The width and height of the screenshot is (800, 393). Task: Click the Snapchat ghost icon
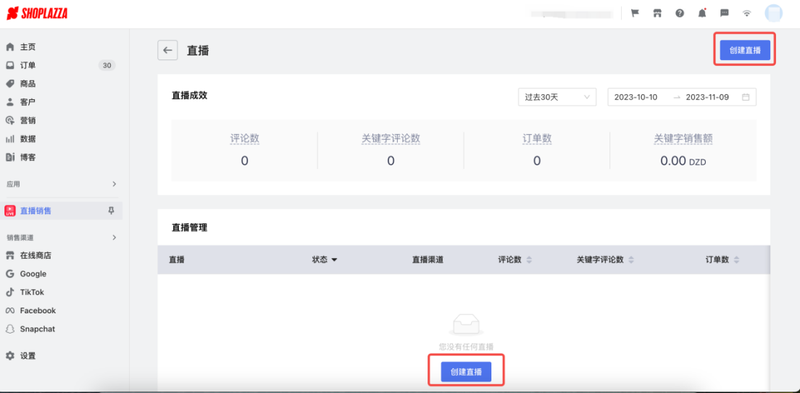[10, 329]
